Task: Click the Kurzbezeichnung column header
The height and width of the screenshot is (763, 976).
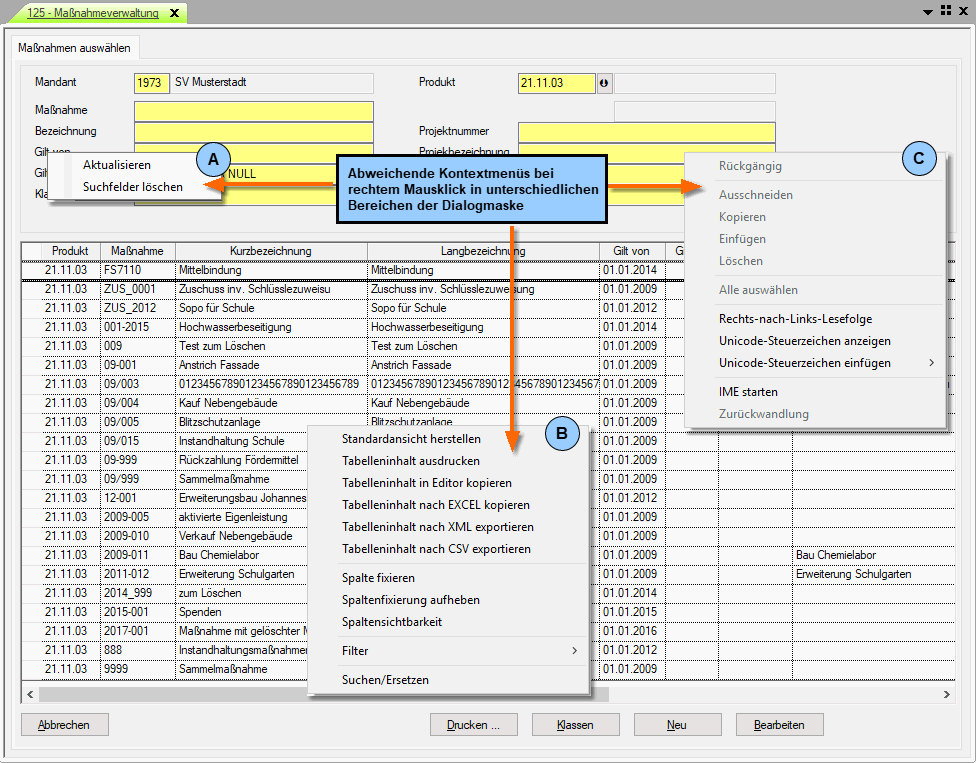Action: (270, 251)
